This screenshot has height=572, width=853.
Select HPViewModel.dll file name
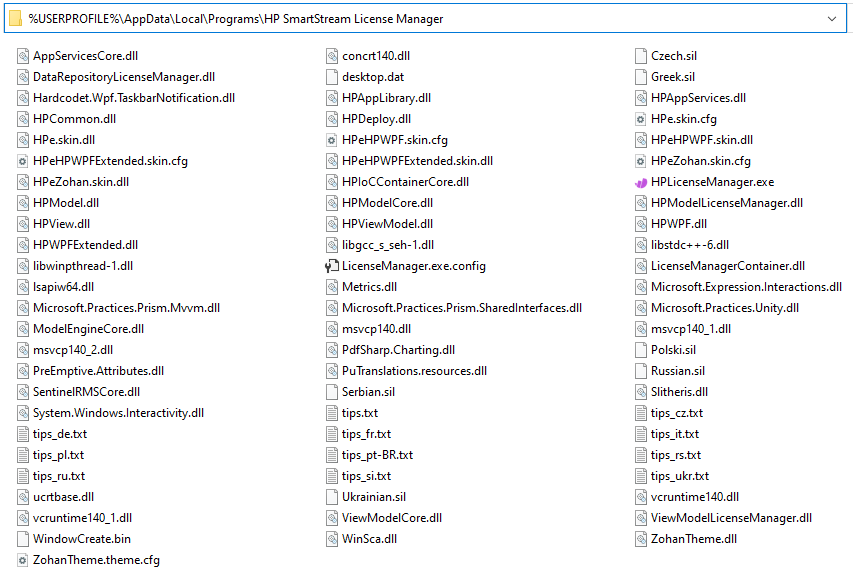tap(387, 224)
